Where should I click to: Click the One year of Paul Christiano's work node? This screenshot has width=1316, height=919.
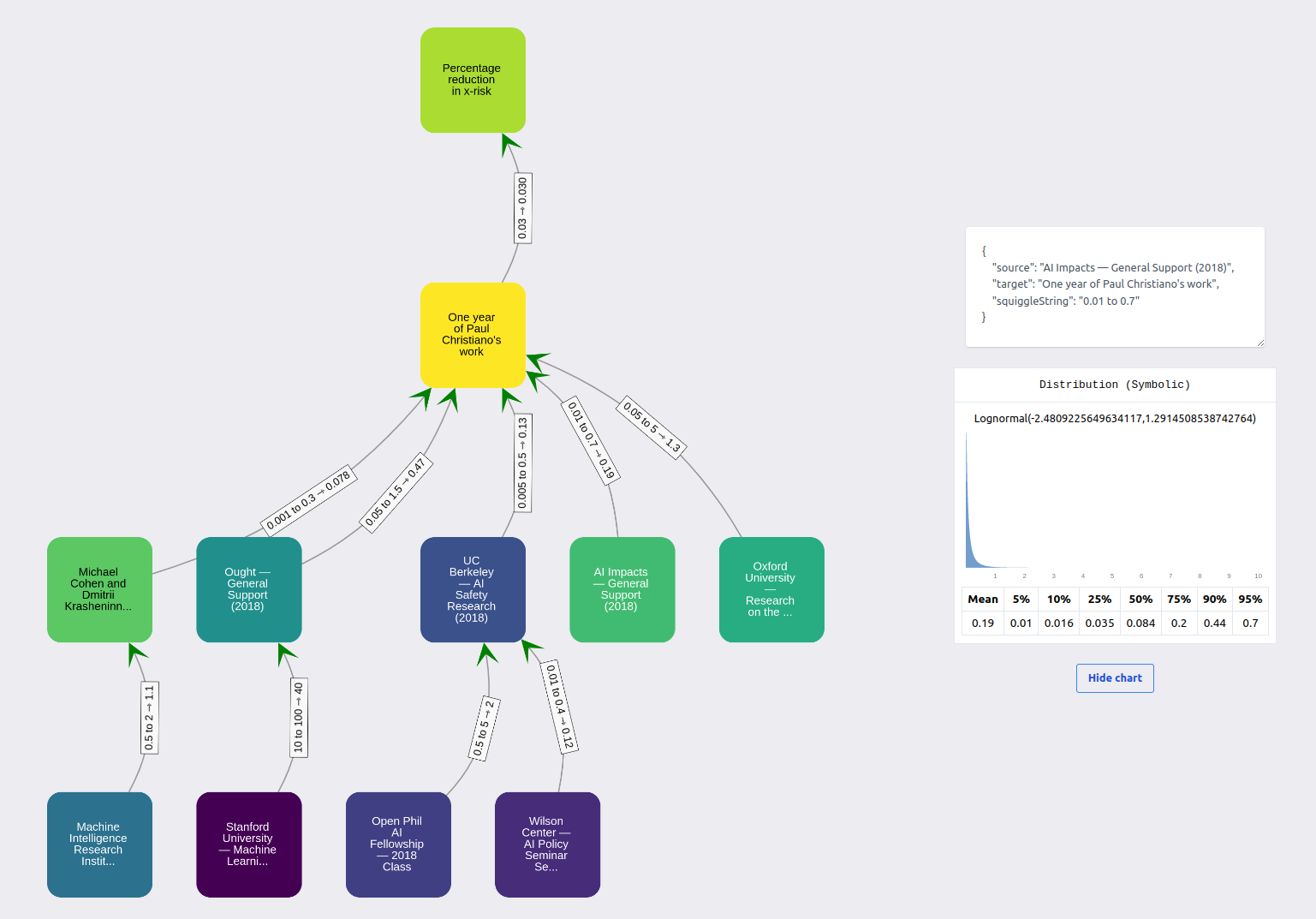tap(473, 335)
